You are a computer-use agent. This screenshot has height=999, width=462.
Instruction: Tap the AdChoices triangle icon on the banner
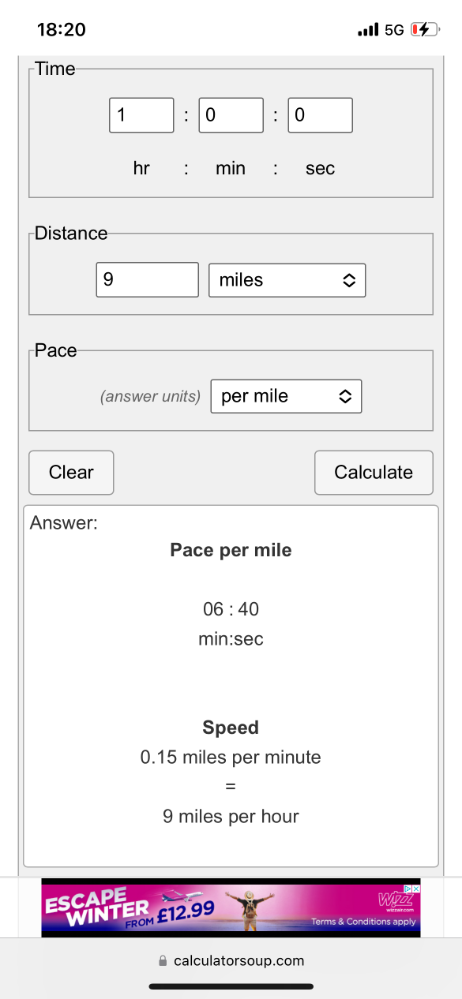coord(408,888)
